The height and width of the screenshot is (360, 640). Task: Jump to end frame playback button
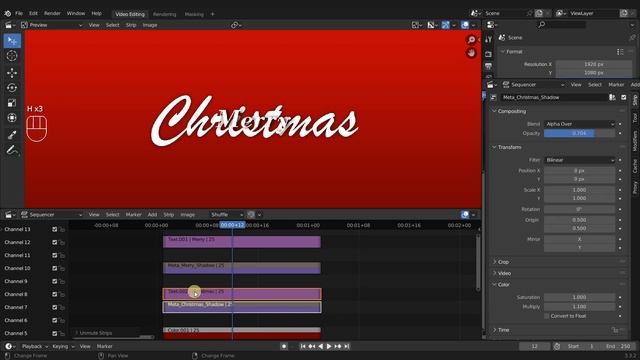347,346
